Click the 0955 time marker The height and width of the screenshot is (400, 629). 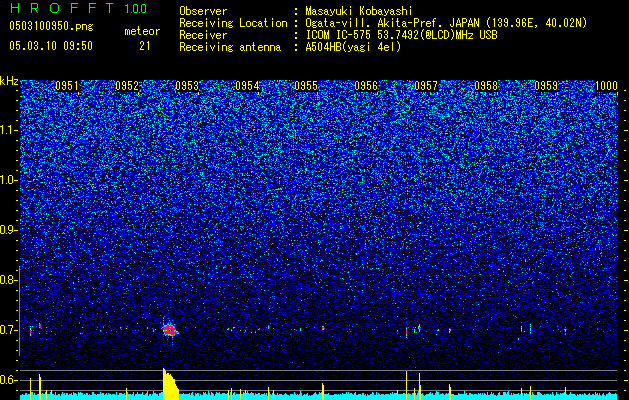(306, 86)
